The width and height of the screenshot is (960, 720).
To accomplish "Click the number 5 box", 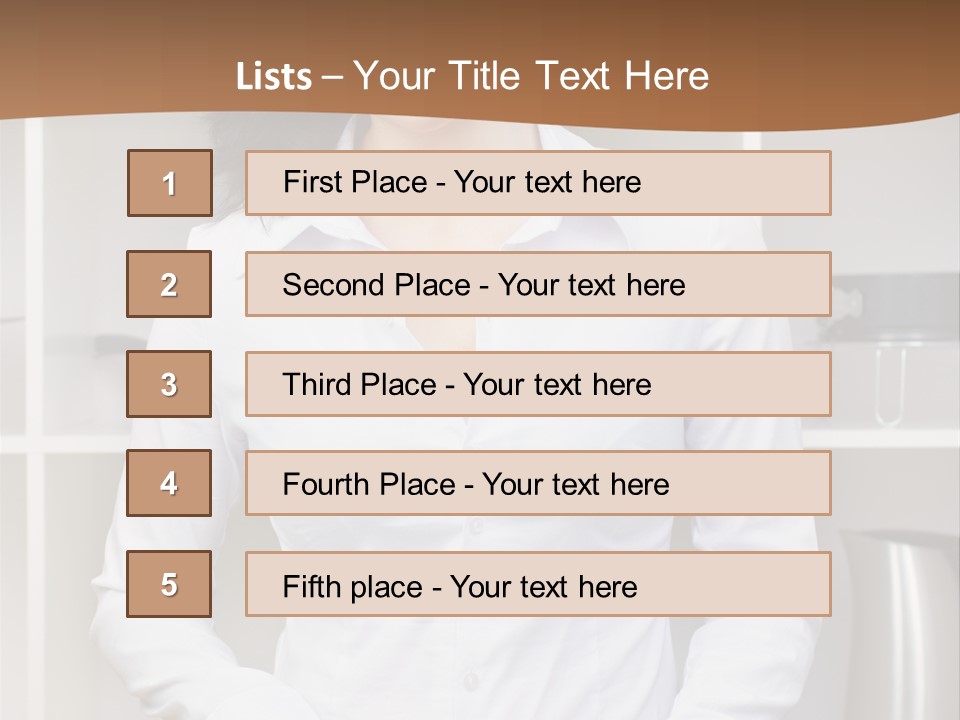I will pyautogui.click(x=169, y=584).
